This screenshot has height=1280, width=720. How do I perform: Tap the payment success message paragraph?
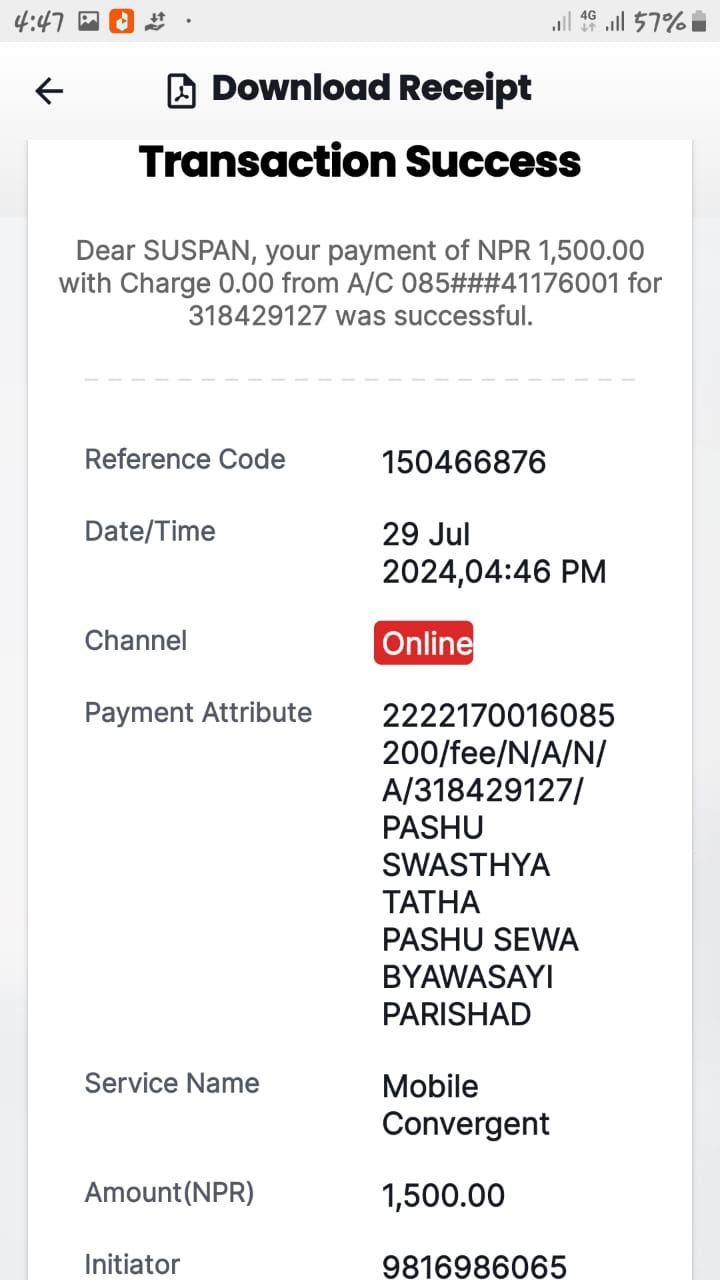pos(360,283)
